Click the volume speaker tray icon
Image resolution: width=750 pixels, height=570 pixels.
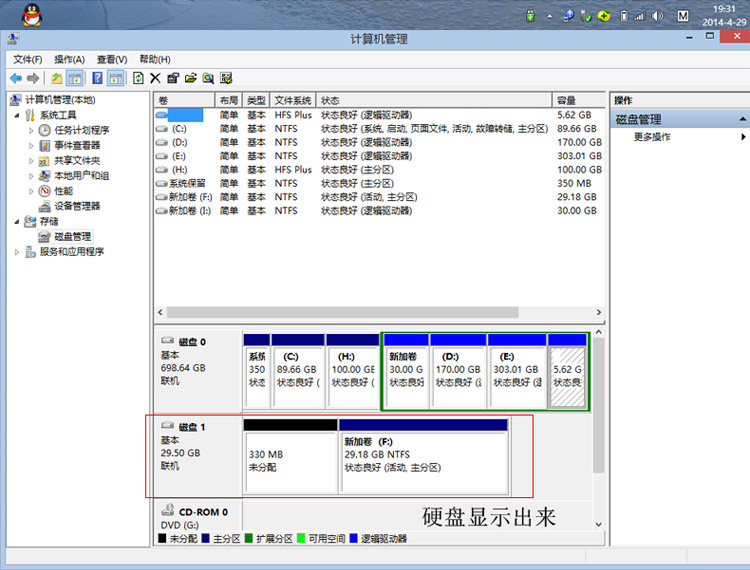pos(658,16)
